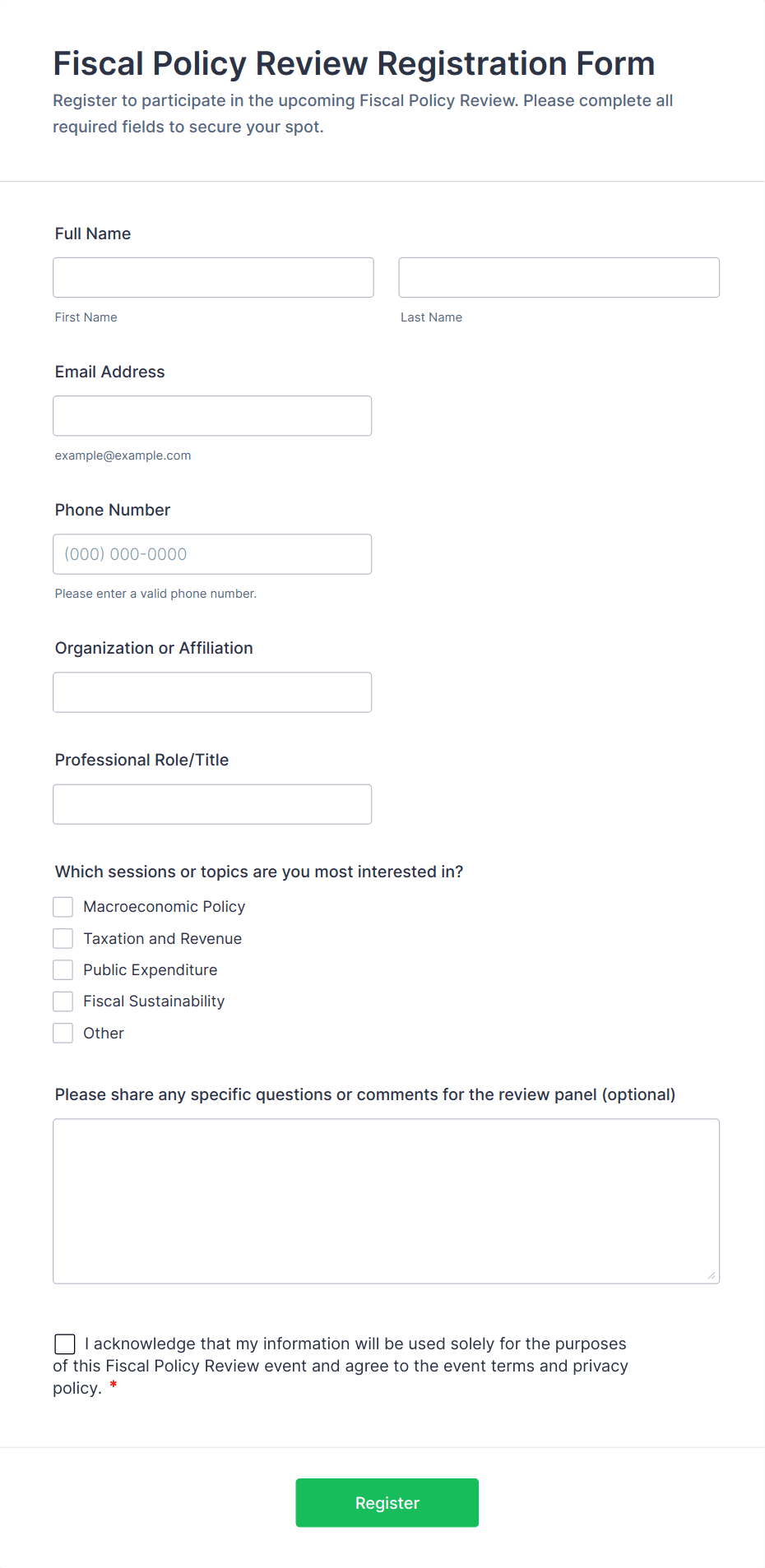
Task: Select the Fiscal Sustainability checkbox
Action: click(63, 1001)
